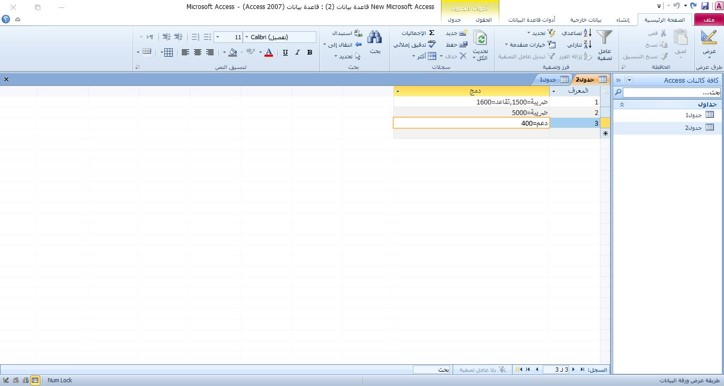
Task: Collapse the navigation pane with shutter button
Action: point(618,80)
